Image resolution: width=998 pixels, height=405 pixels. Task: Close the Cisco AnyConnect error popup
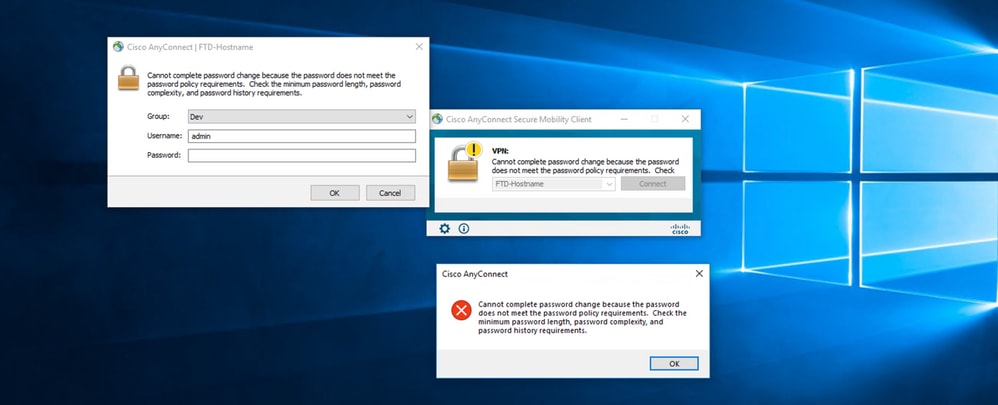[699, 274]
